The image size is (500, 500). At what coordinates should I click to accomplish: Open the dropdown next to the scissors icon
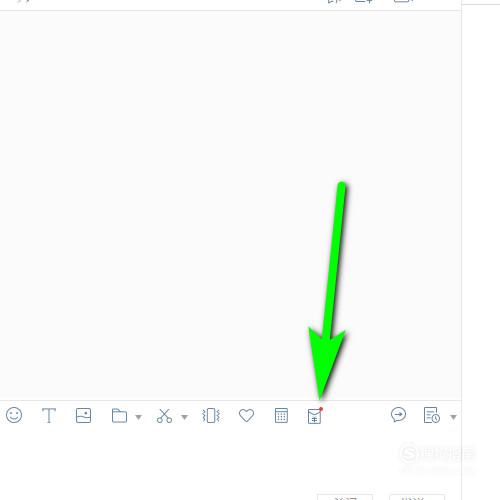pos(184,417)
